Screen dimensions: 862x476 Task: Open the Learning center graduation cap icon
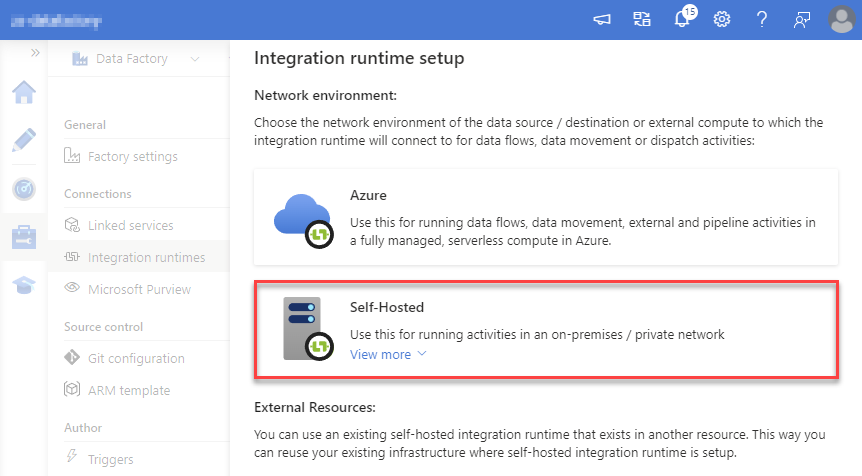[23, 285]
